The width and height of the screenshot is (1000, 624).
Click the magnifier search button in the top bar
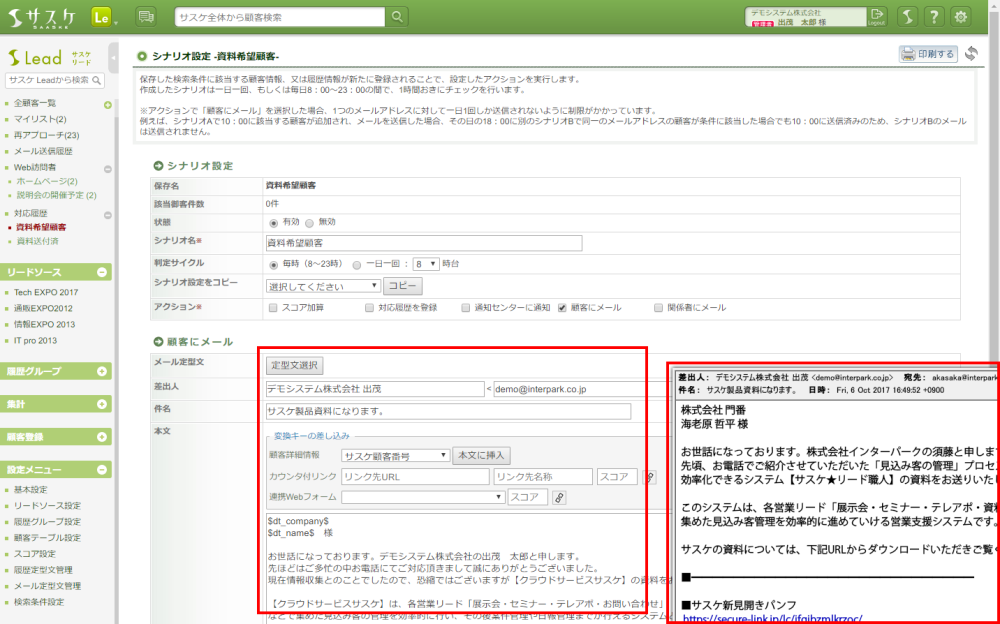click(x=398, y=17)
